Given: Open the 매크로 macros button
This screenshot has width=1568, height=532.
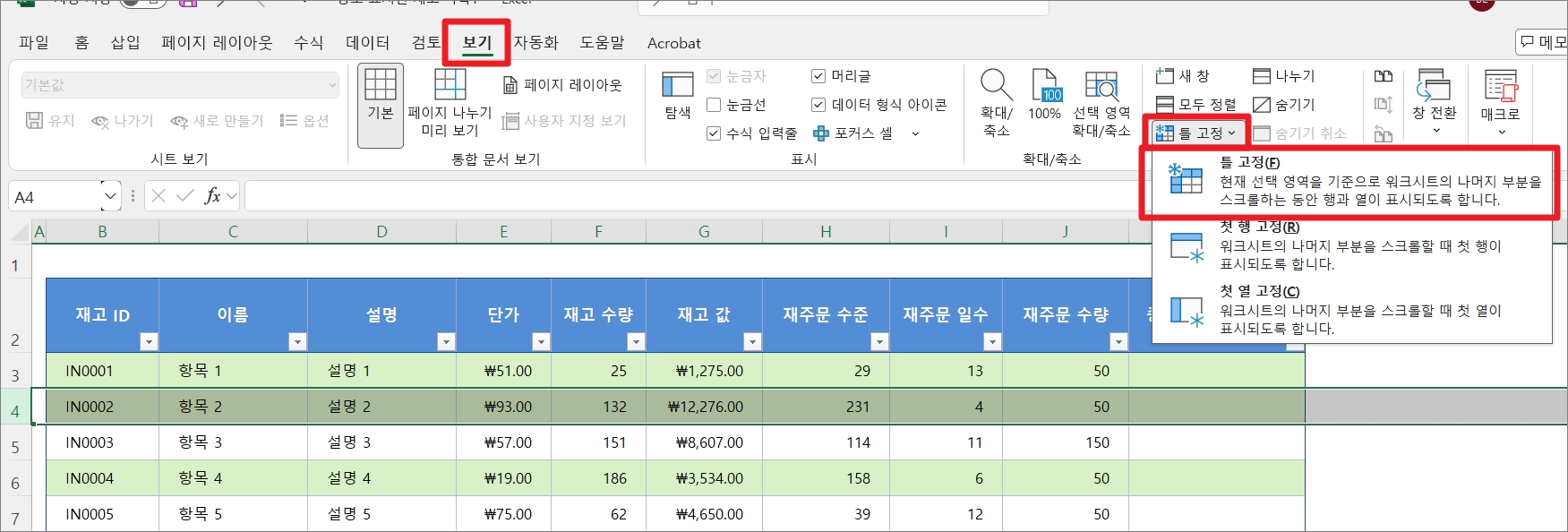Looking at the screenshot, I should click(x=1500, y=101).
